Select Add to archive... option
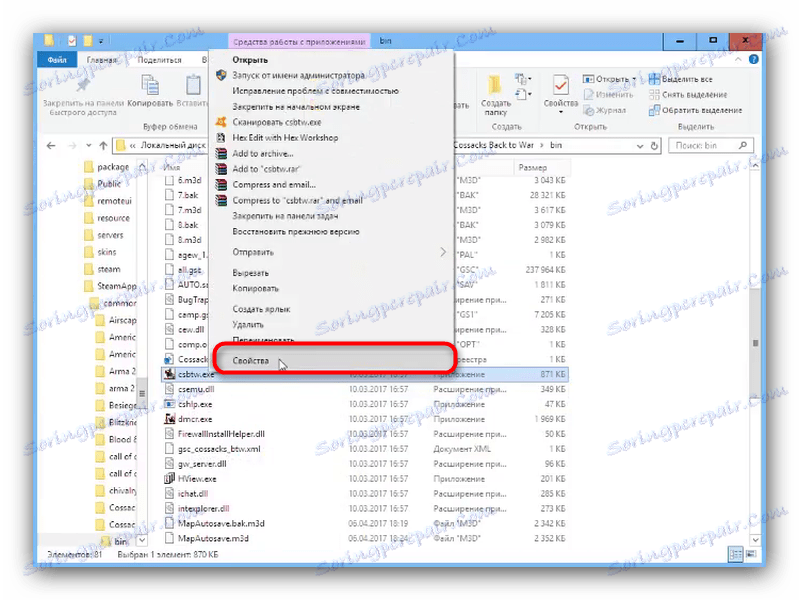The image size is (799, 600). tap(263, 153)
